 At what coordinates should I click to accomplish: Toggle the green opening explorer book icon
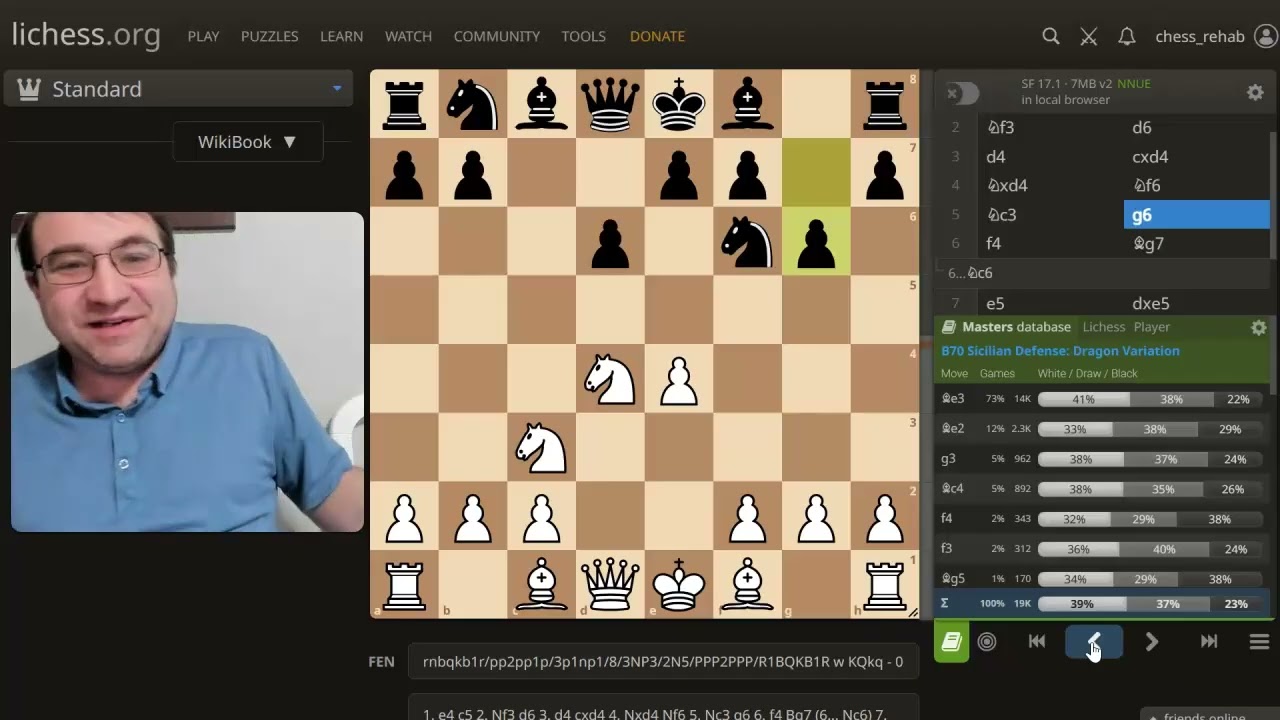(951, 642)
